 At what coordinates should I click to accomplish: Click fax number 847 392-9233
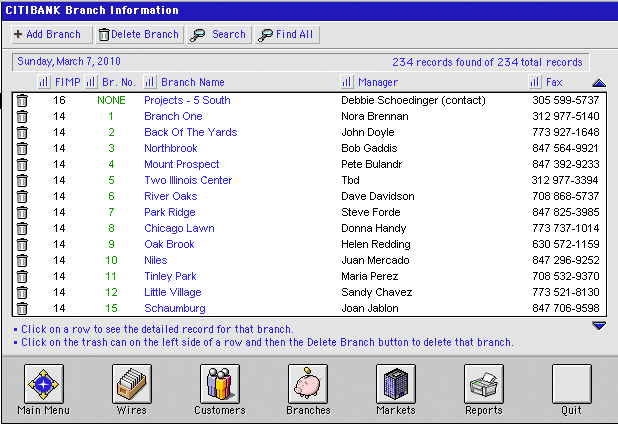[x=566, y=164]
